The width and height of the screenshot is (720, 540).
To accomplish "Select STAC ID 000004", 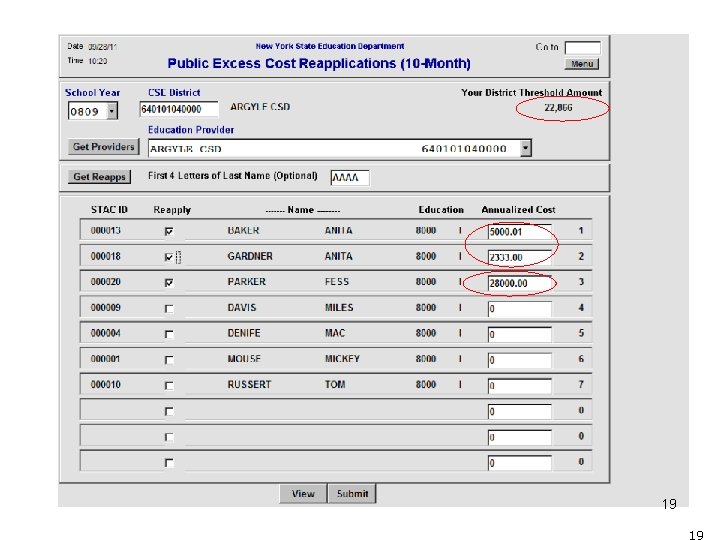I will pyautogui.click(x=106, y=333).
